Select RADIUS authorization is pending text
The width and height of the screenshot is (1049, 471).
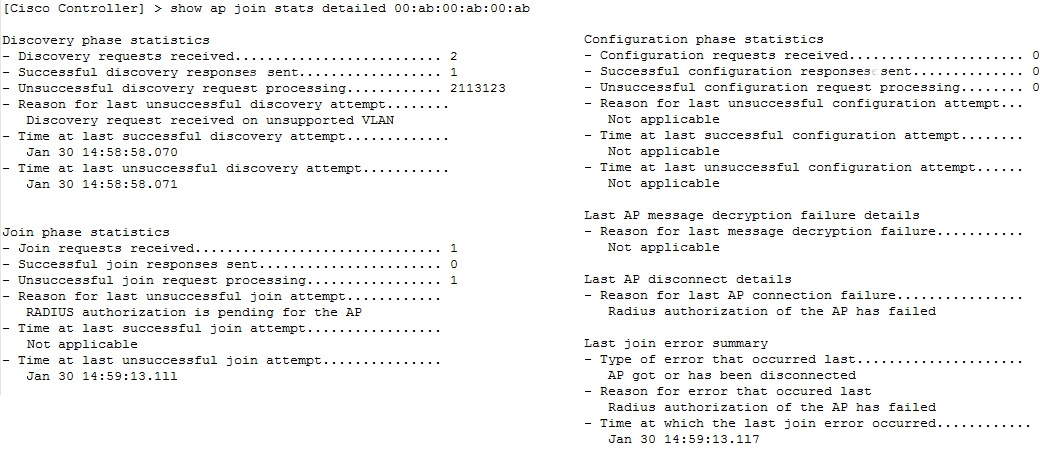pos(194,312)
